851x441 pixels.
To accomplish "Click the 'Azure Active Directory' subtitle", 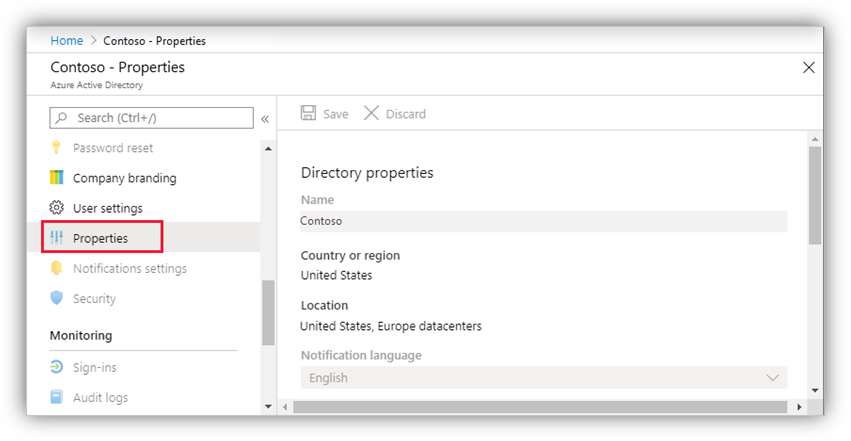I will (97, 85).
